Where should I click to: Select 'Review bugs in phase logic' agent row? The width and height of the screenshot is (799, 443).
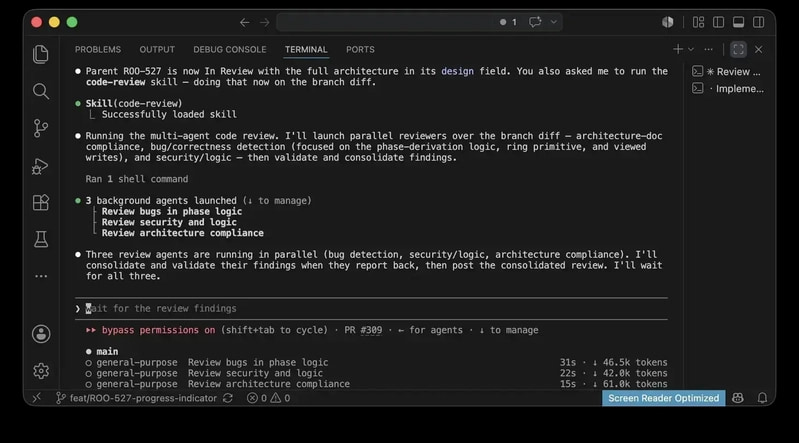click(376, 362)
